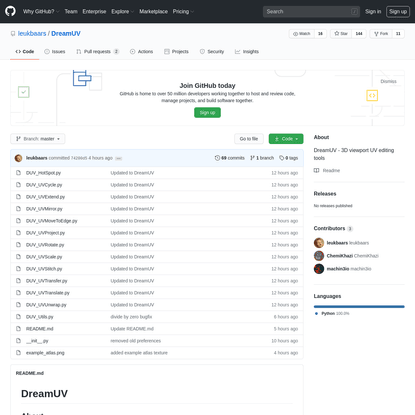Image resolution: width=415 pixels, height=415 pixels.
Task: Open the example_atlas.png file
Action: 45,353
